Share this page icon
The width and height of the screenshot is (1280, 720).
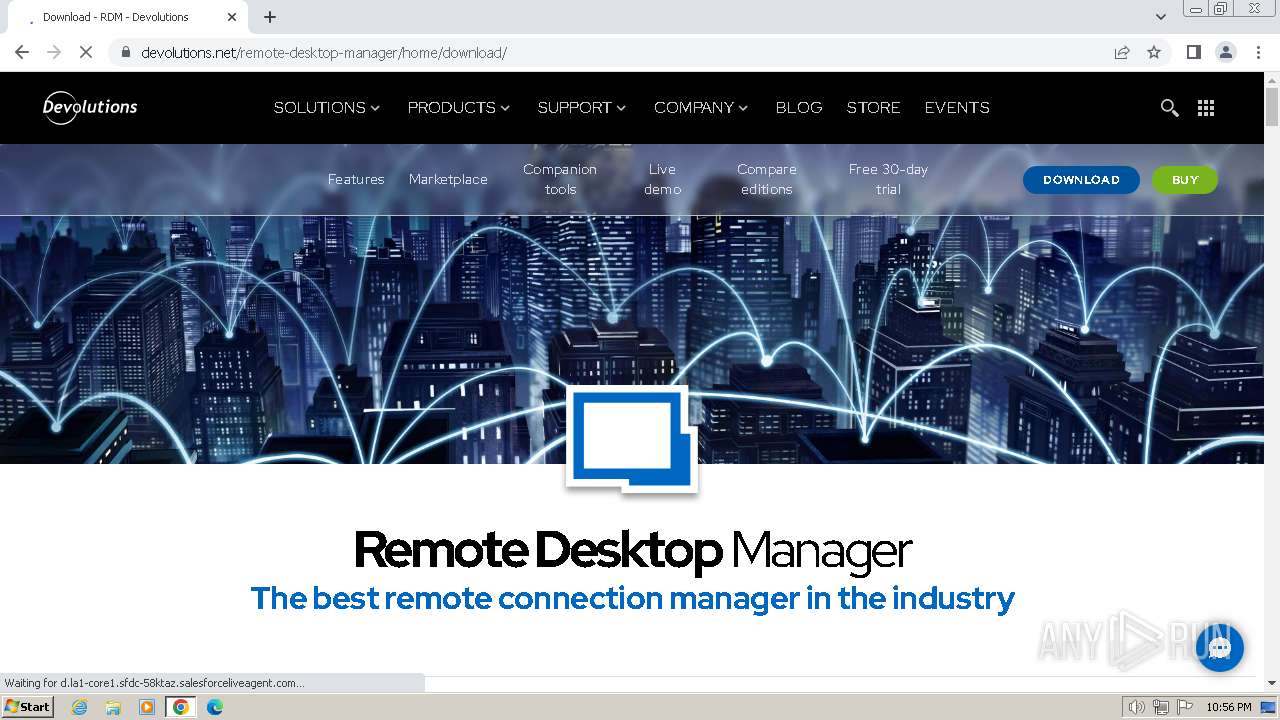click(1122, 52)
